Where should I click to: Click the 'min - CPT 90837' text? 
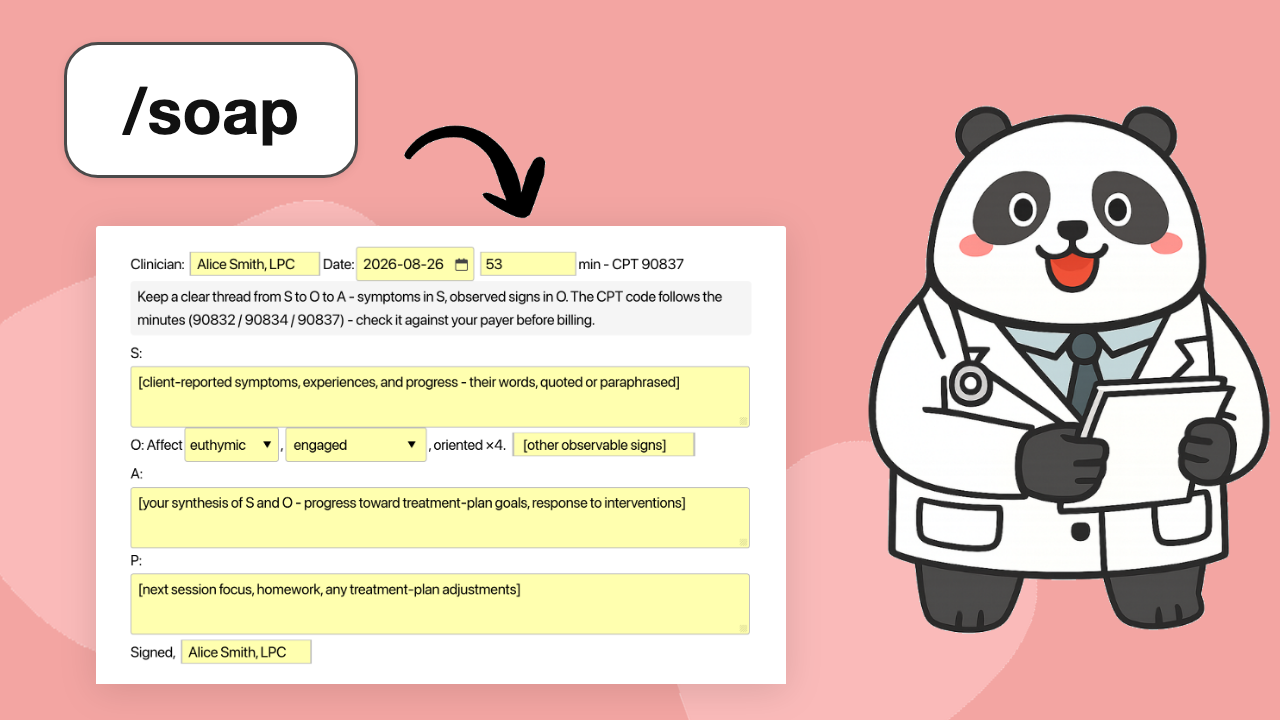632,264
